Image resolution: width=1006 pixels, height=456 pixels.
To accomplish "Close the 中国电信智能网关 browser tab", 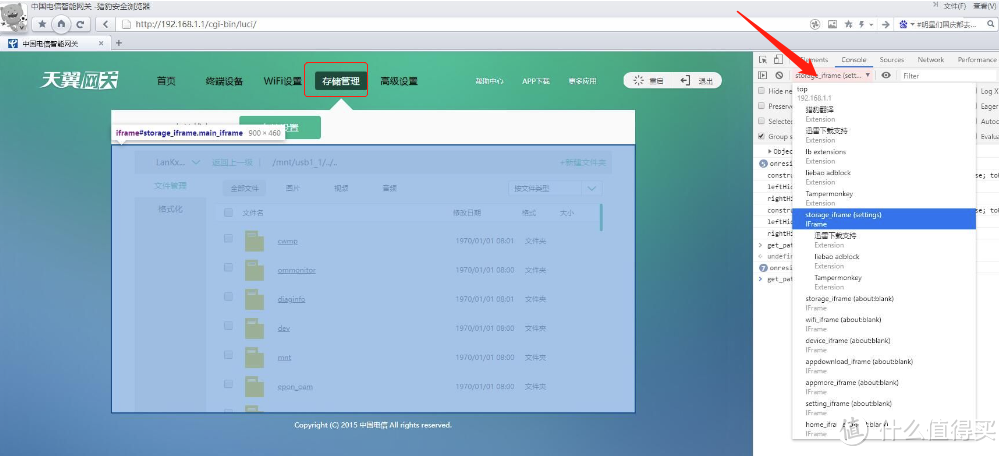I will point(101,43).
